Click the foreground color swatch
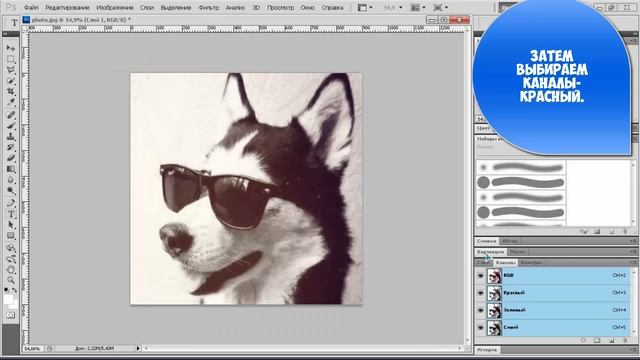 pos(7,299)
